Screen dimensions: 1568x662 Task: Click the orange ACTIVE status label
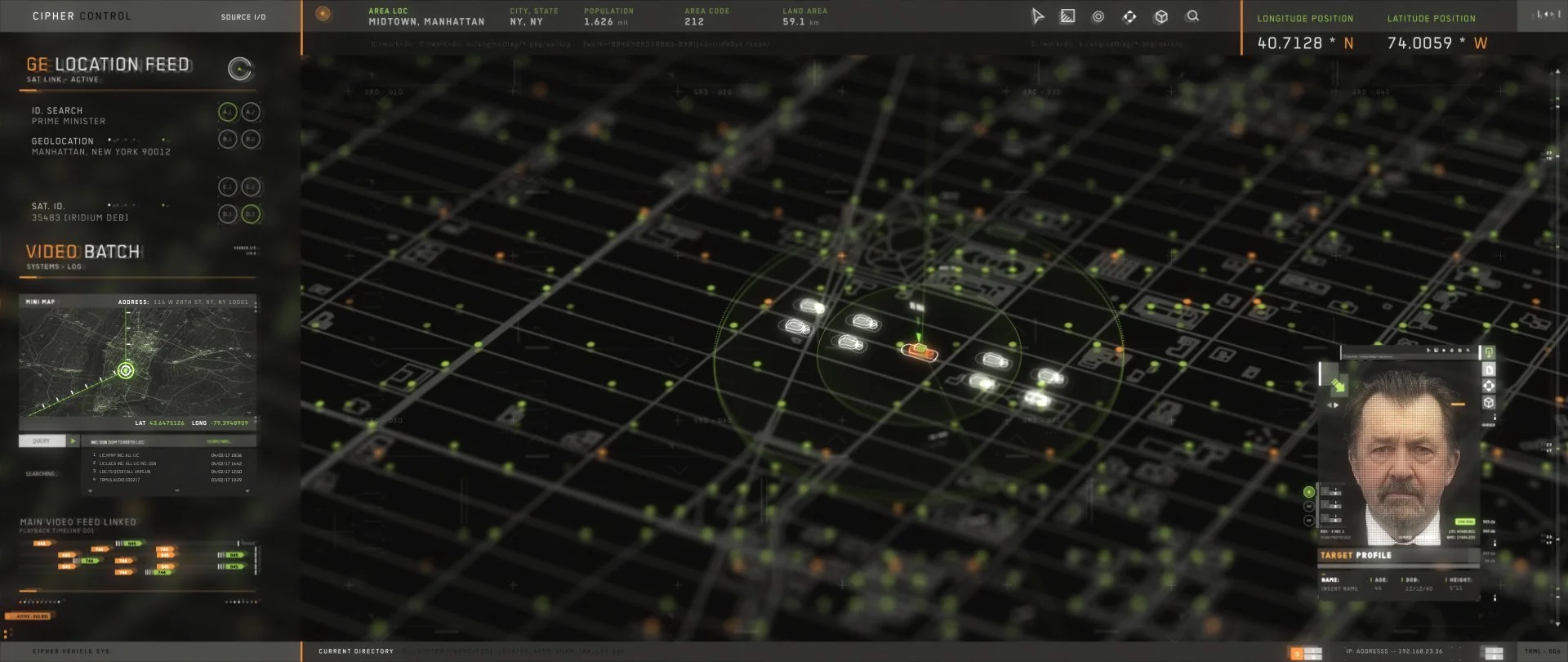(x=29, y=616)
